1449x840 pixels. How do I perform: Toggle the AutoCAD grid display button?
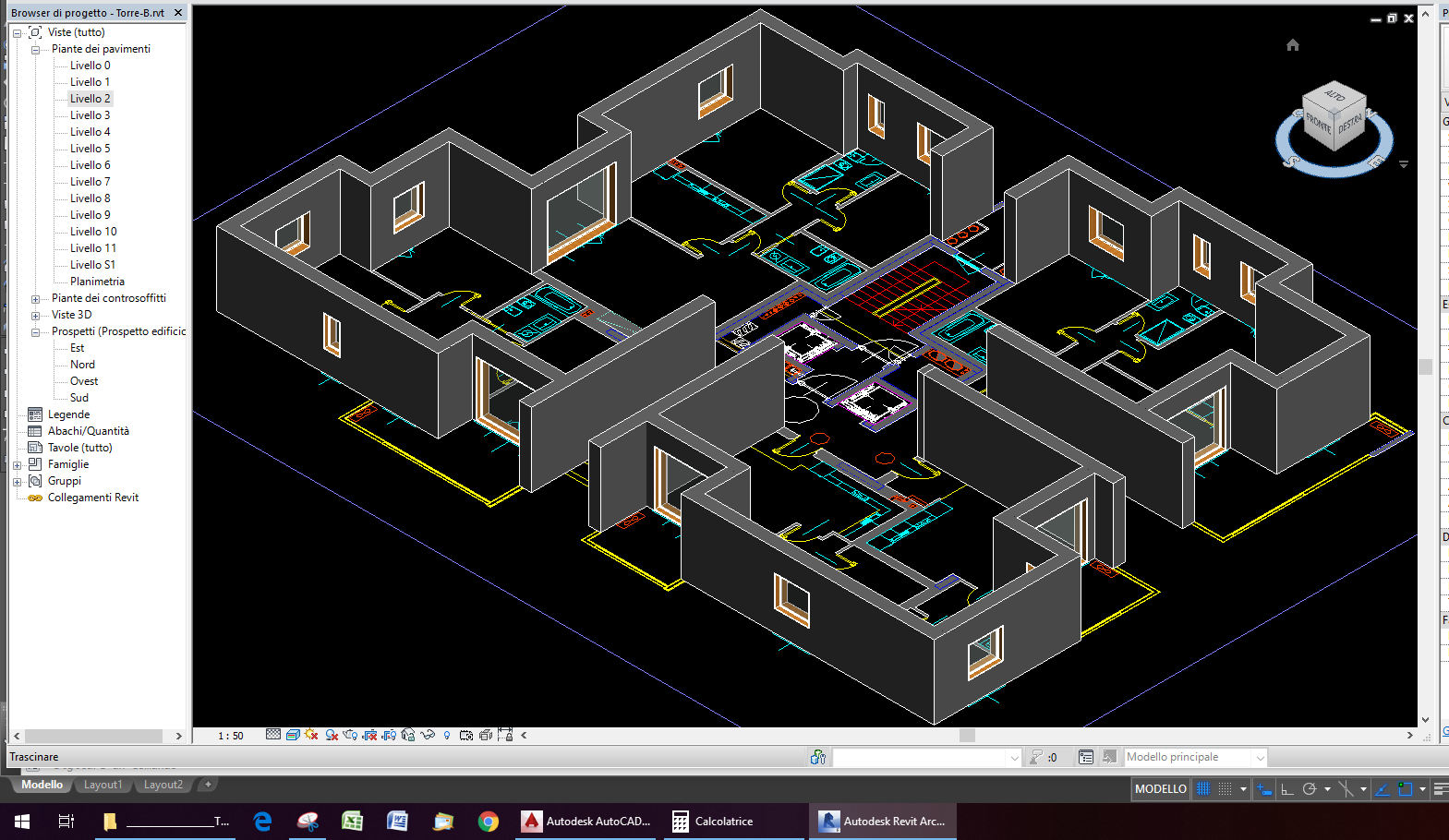coord(1202,789)
